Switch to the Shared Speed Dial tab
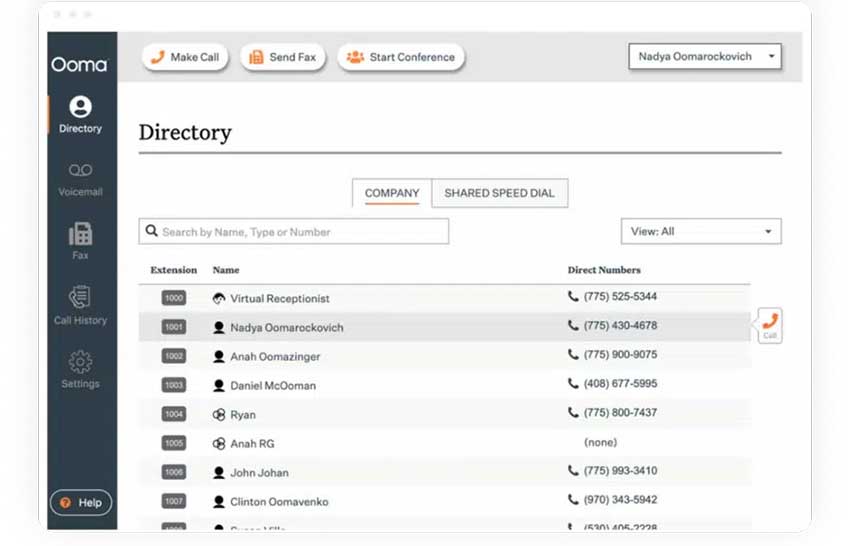 pyautogui.click(x=499, y=194)
